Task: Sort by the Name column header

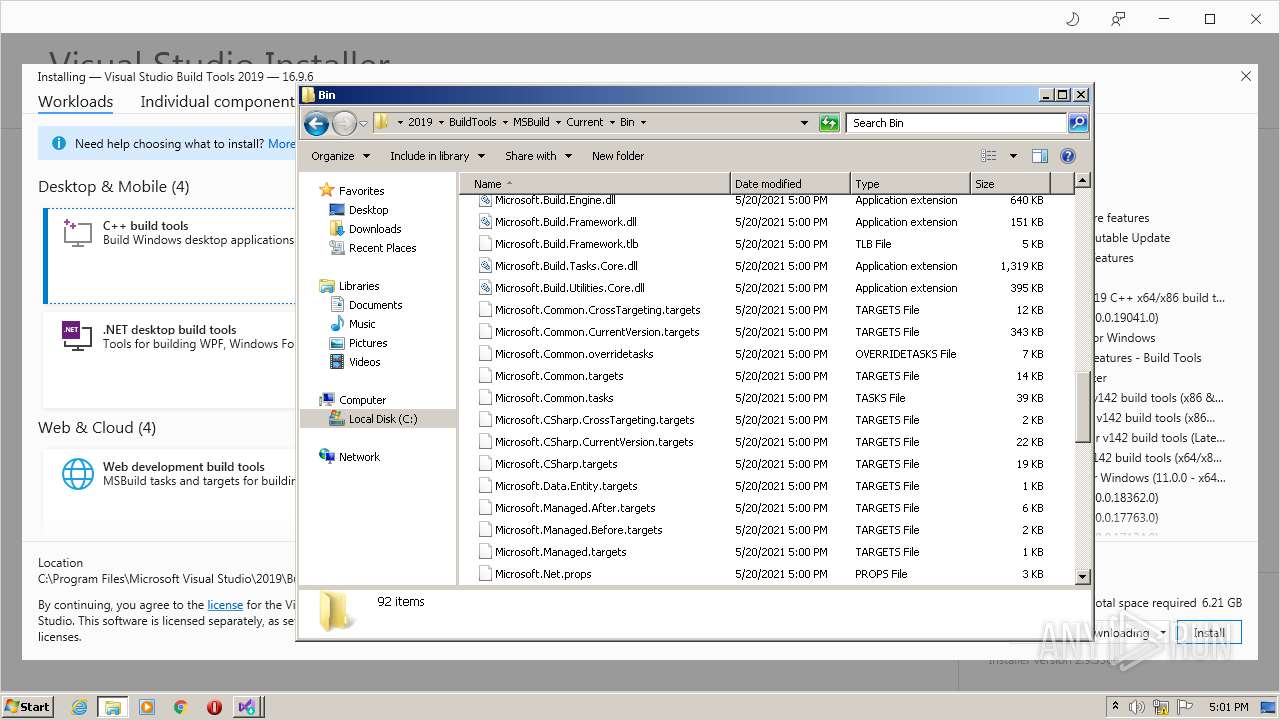Action: pos(595,184)
